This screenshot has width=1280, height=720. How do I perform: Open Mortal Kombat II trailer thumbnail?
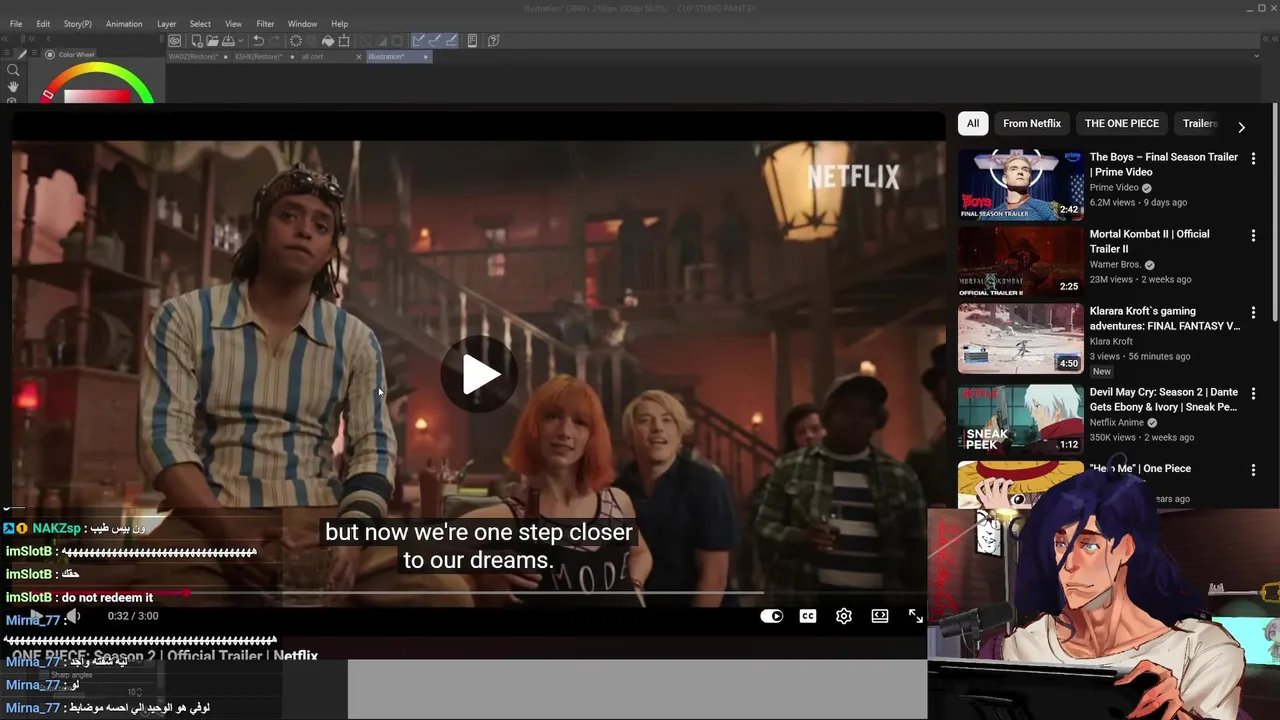tap(1020, 262)
